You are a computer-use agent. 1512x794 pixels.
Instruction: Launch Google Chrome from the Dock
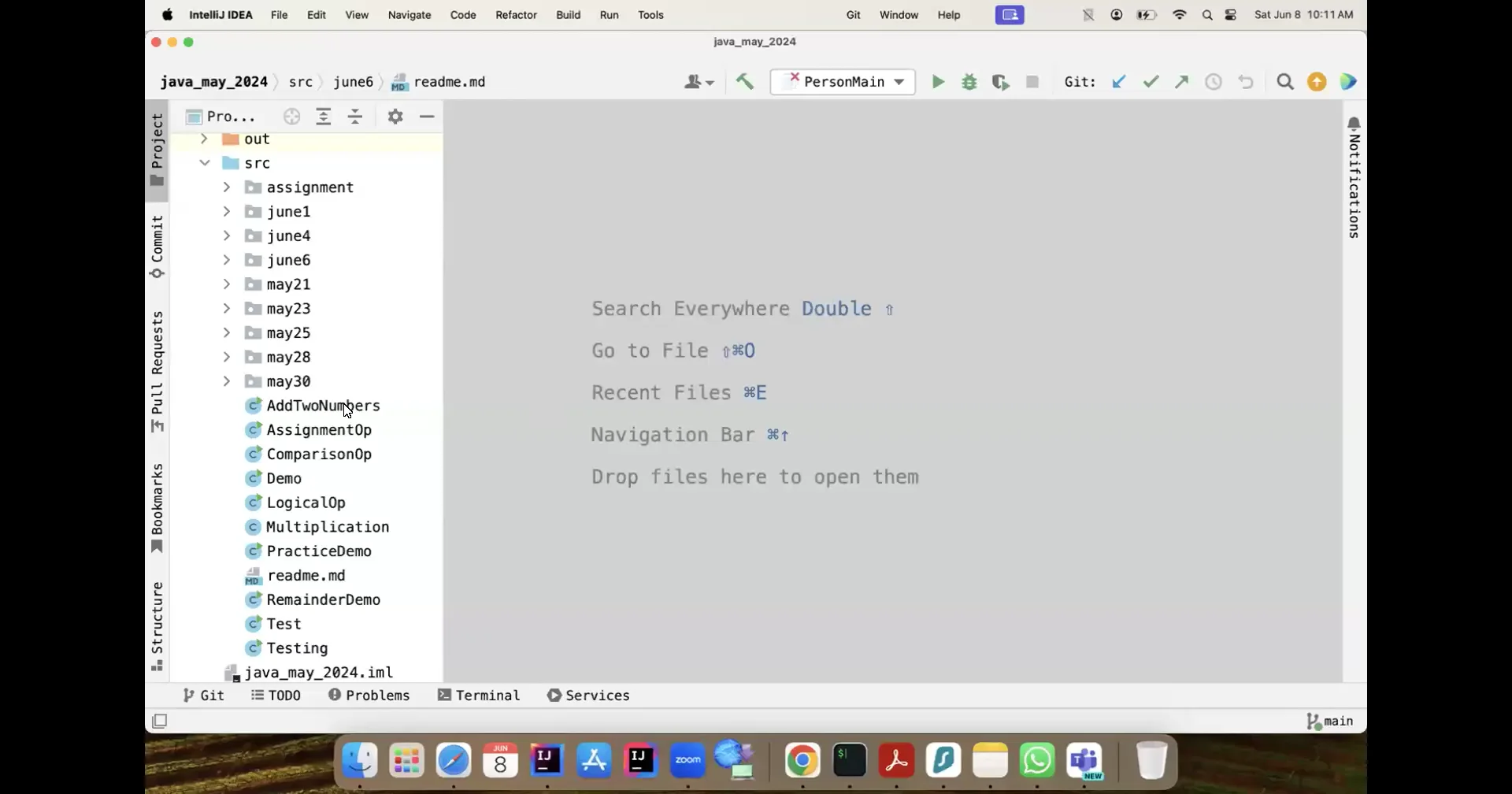(x=802, y=759)
